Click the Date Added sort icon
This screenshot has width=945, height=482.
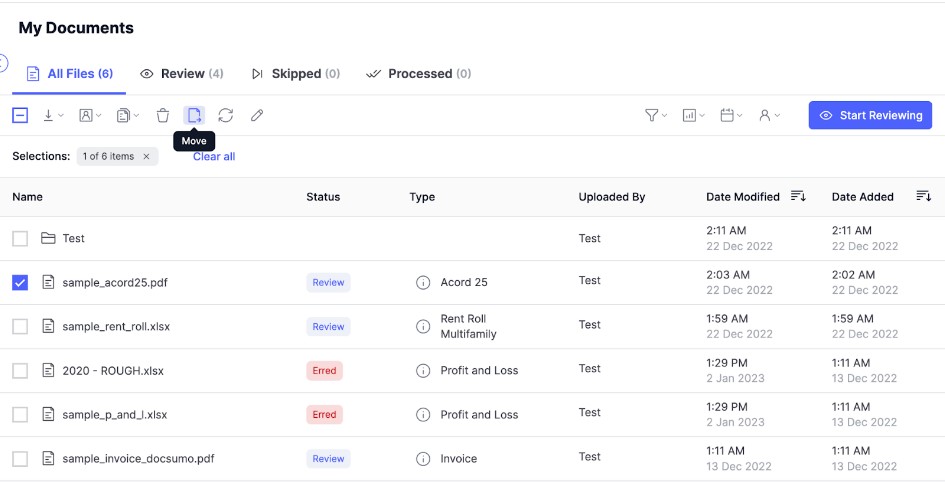[x=923, y=196]
